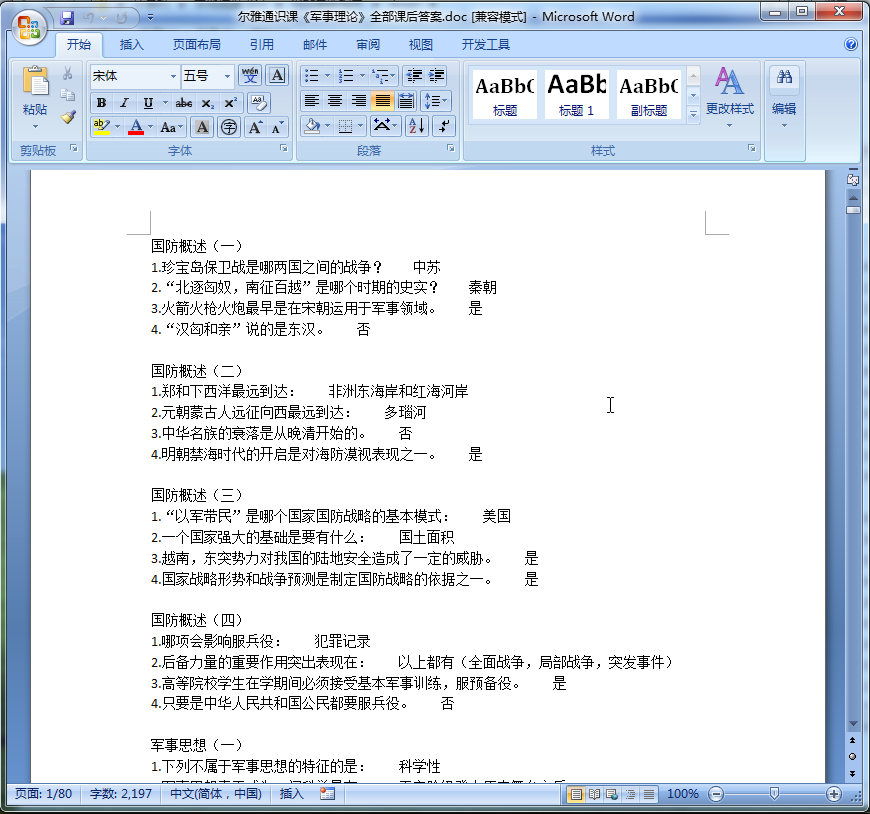Apply subscript formatting

click(207, 103)
